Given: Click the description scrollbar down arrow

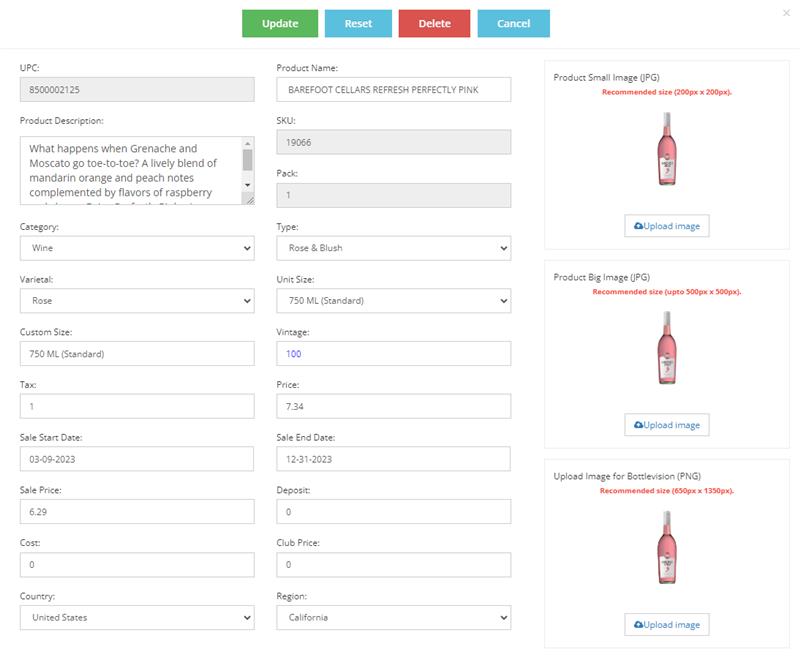Looking at the screenshot, I should 247,185.
